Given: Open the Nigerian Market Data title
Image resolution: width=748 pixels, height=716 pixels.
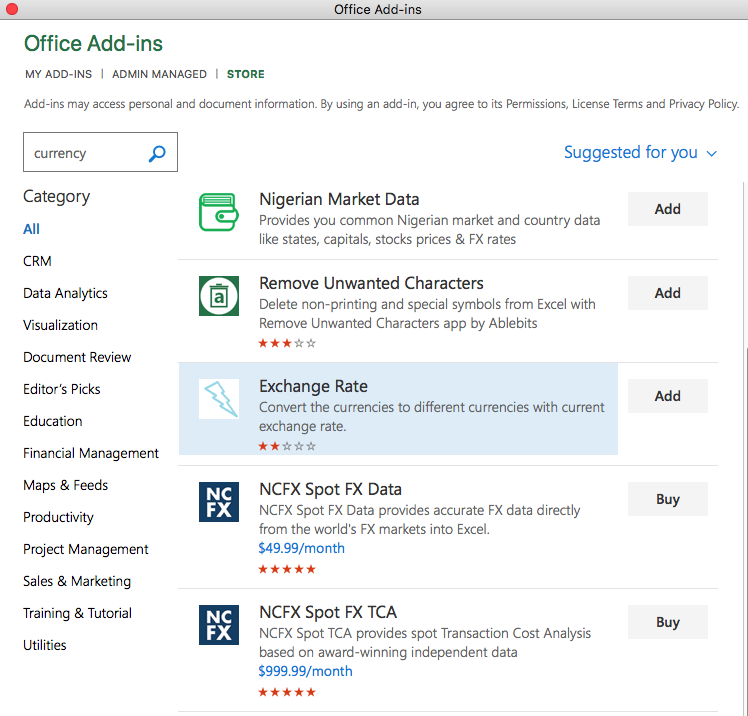Looking at the screenshot, I should (x=339, y=199).
